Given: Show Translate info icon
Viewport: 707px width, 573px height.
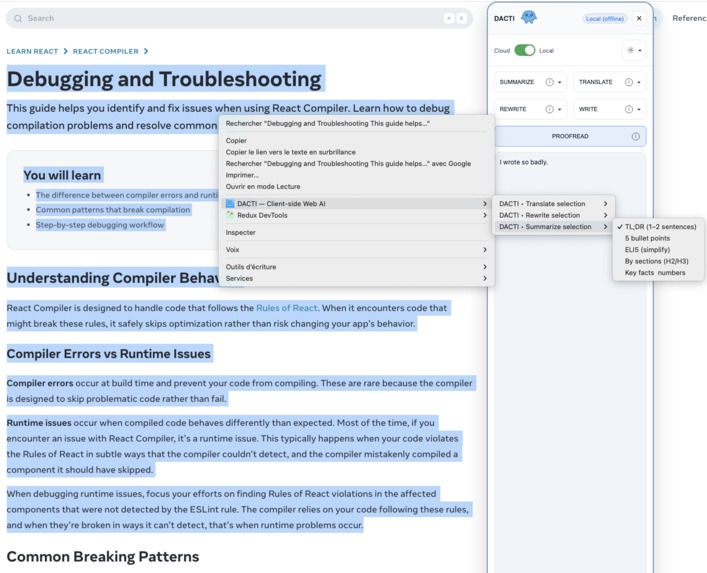Looking at the screenshot, I should coord(629,82).
